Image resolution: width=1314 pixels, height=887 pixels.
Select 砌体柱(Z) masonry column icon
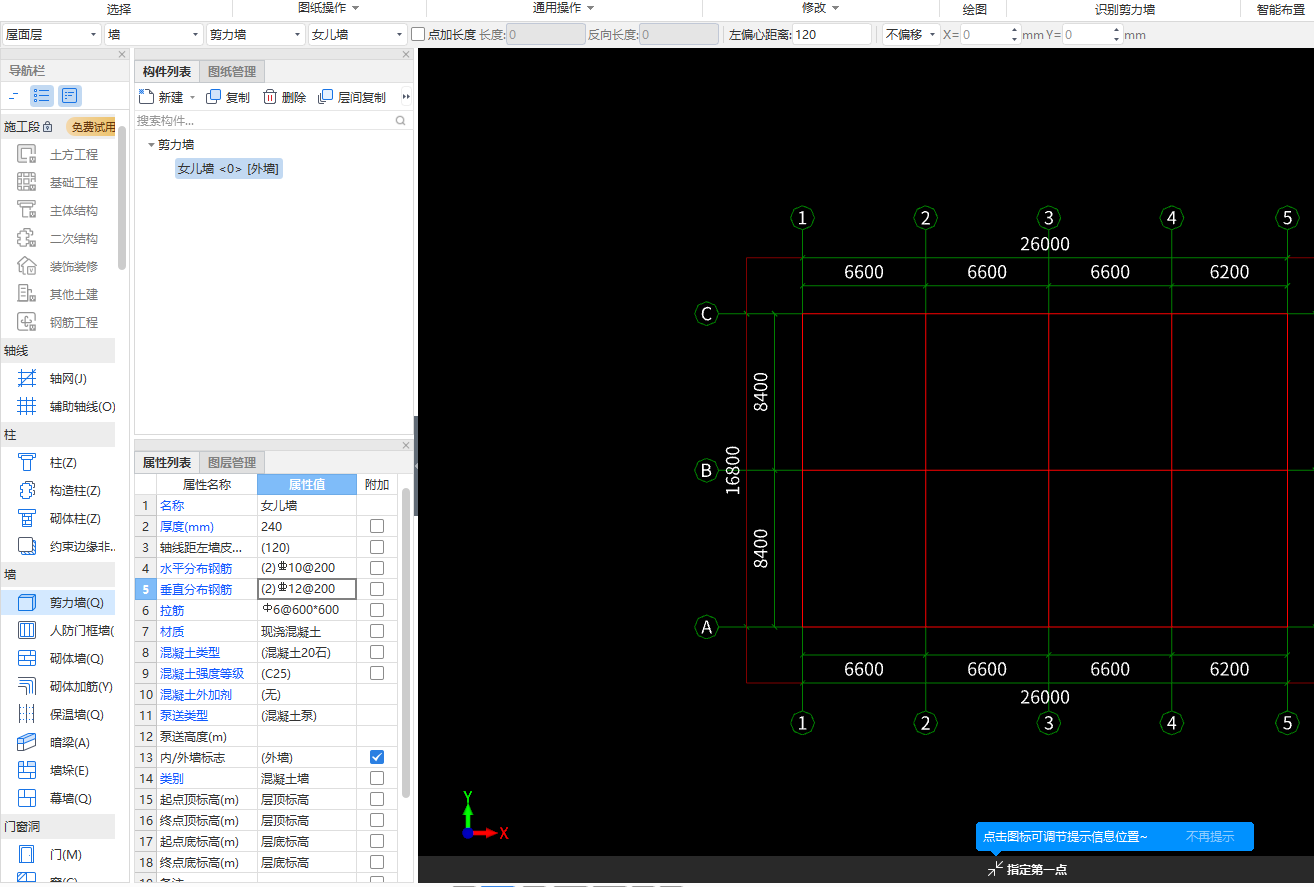tap(28, 519)
